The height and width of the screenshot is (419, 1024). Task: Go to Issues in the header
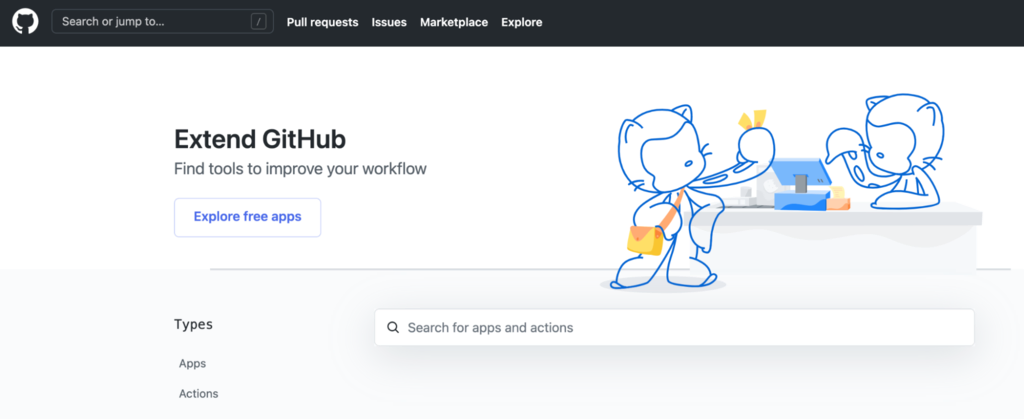(389, 22)
